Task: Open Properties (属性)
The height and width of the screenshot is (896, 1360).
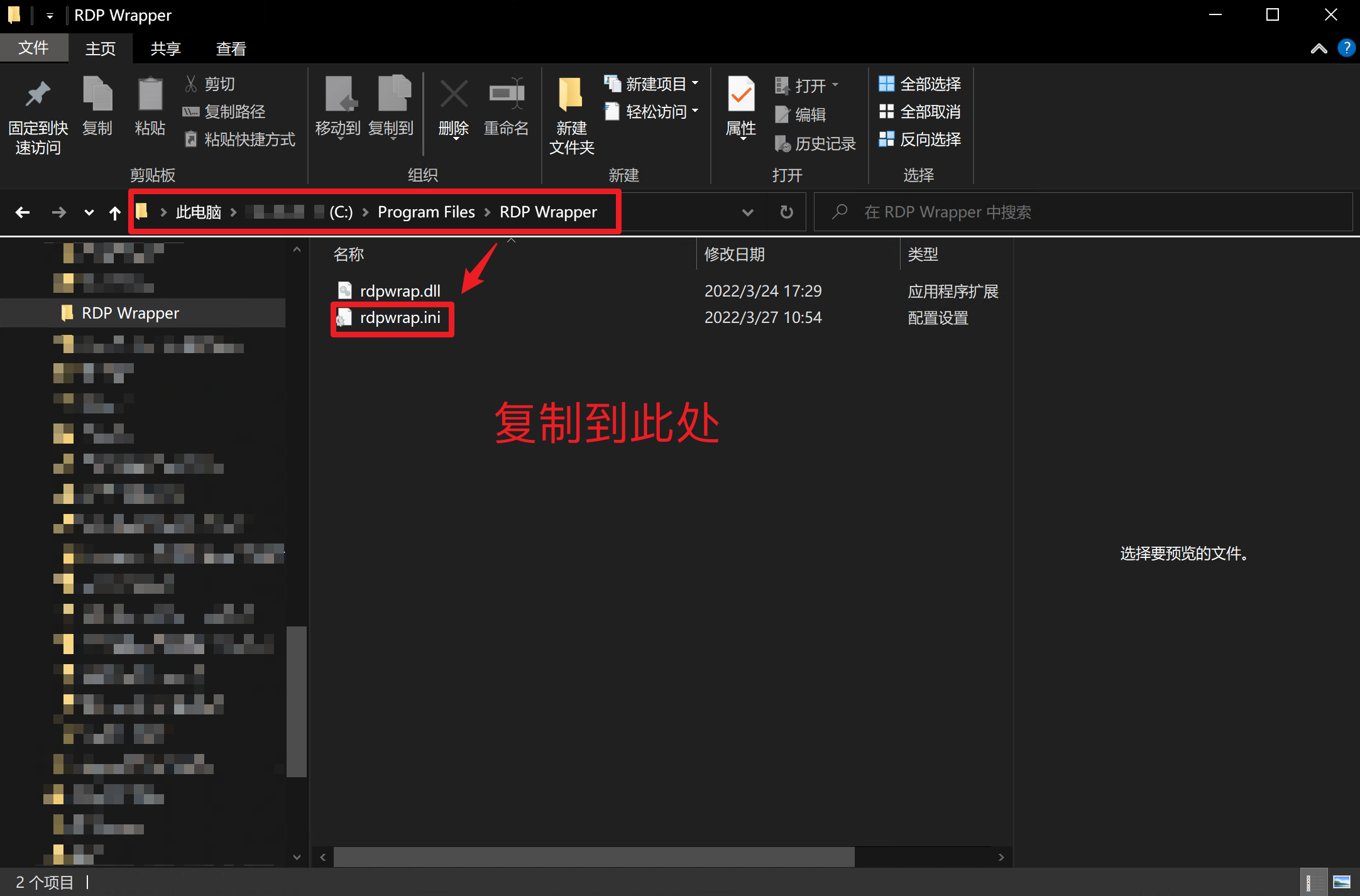Action: point(741,107)
